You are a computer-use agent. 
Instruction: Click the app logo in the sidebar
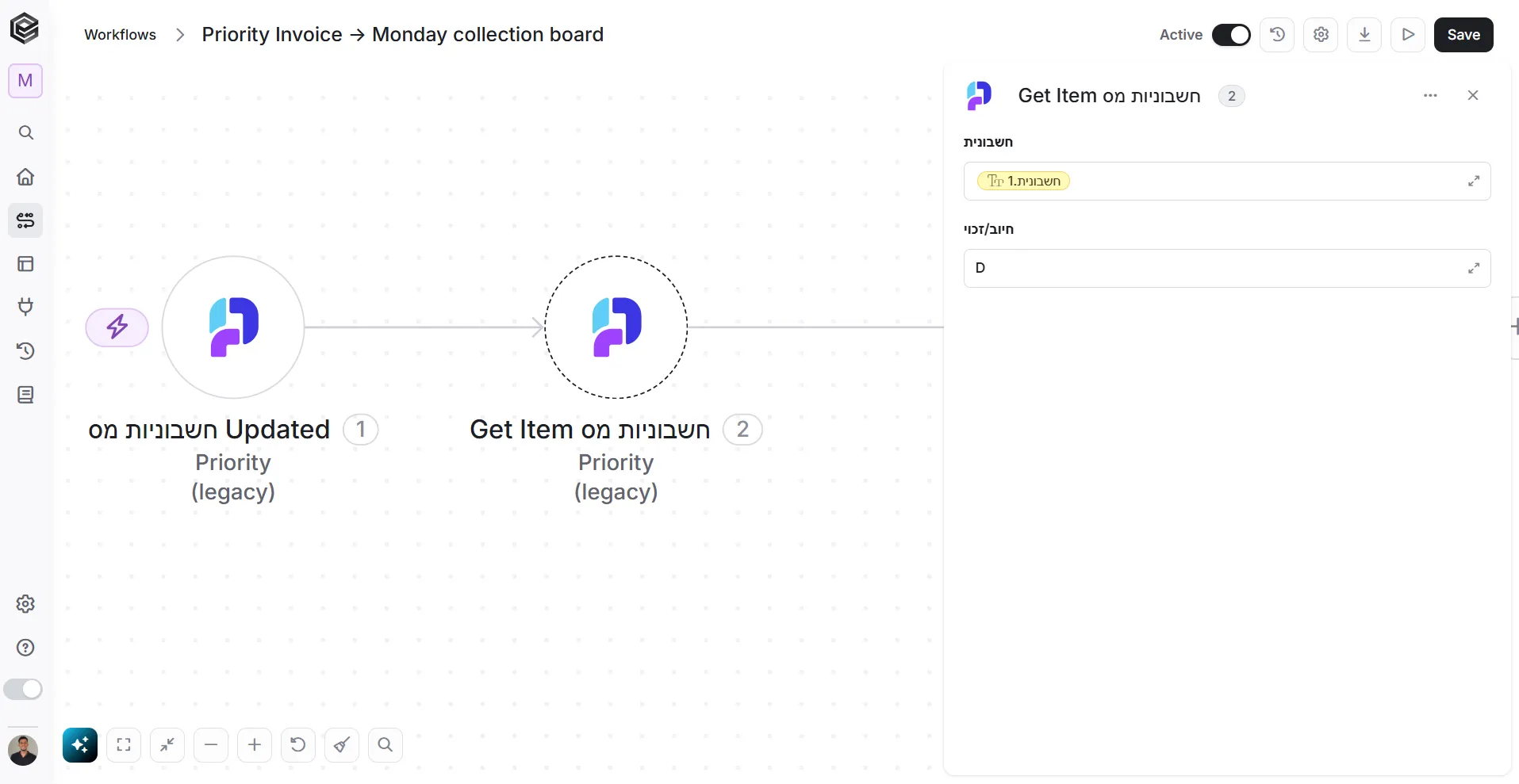pos(25,29)
